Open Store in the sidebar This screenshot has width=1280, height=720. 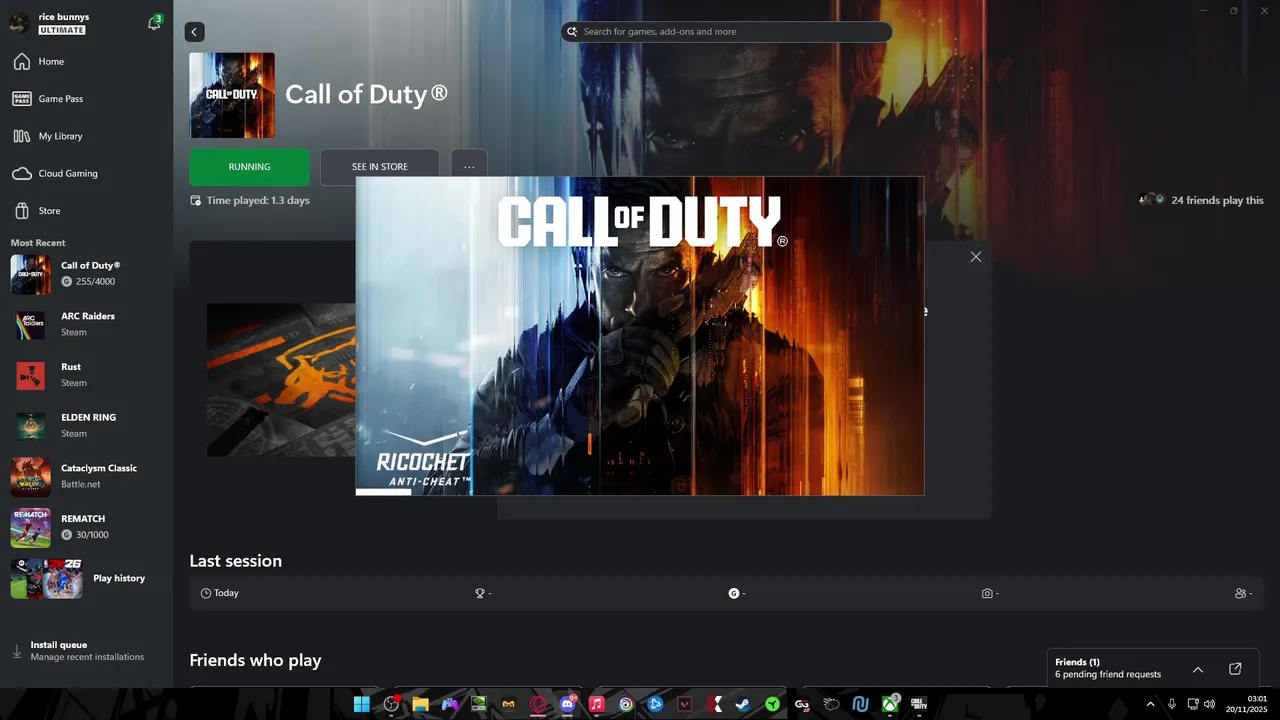pyautogui.click(x=87, y=211)
